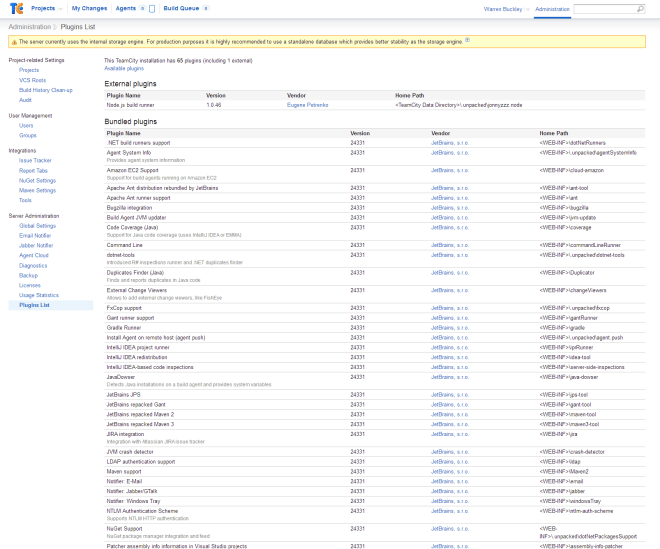Open Issue Tracker integrations

coord(35,161)
